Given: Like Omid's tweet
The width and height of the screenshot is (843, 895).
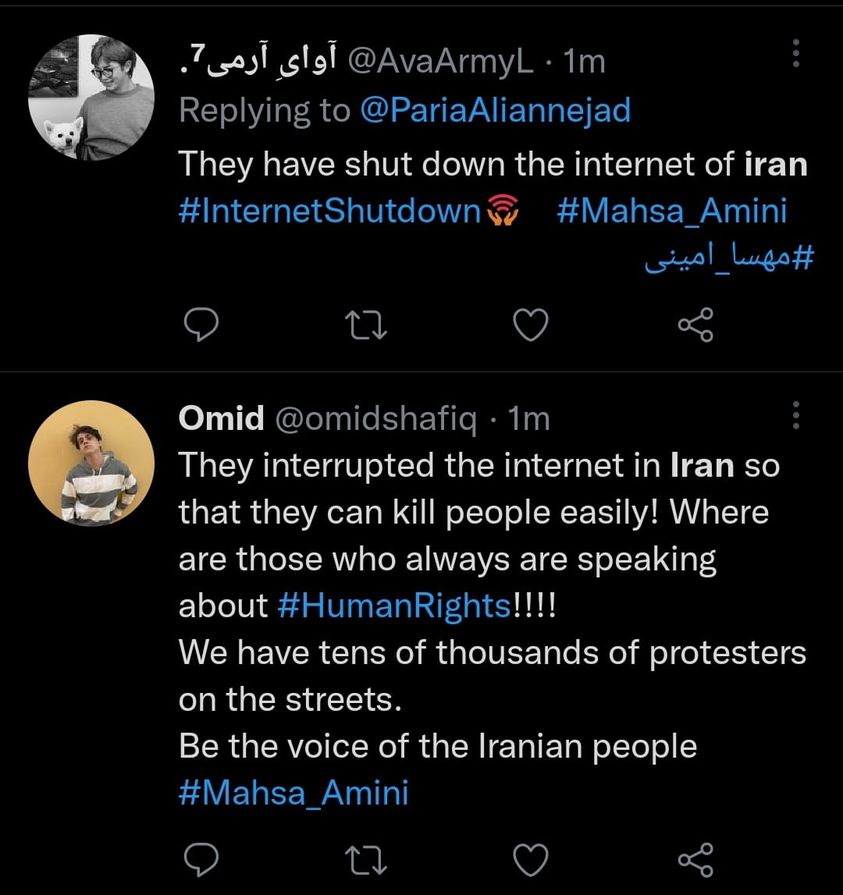Looking at the screenshot, I should (531, 858).
